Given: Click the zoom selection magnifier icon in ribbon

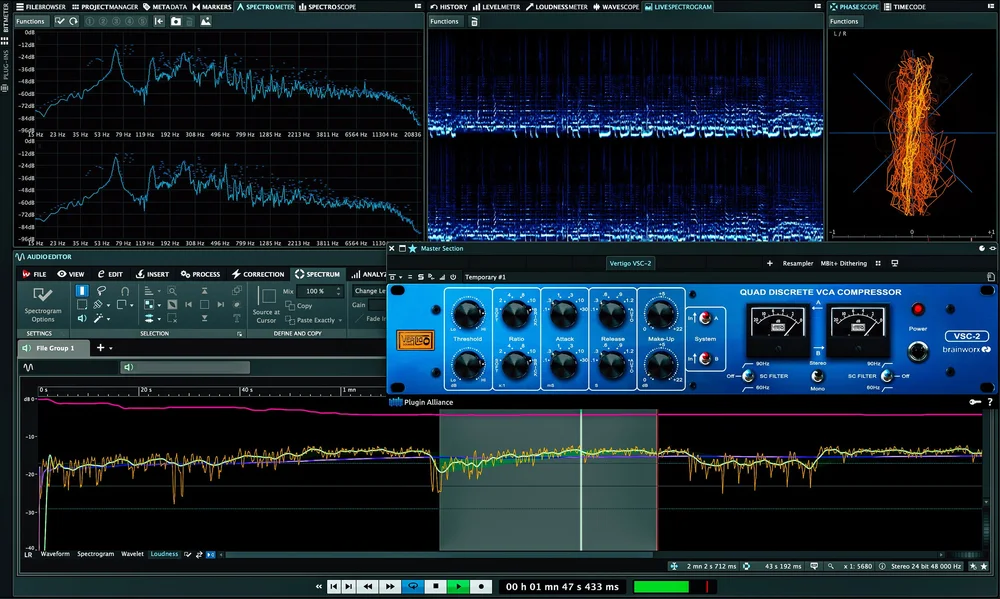Looking at the screenshot, I should pos(172,290).
